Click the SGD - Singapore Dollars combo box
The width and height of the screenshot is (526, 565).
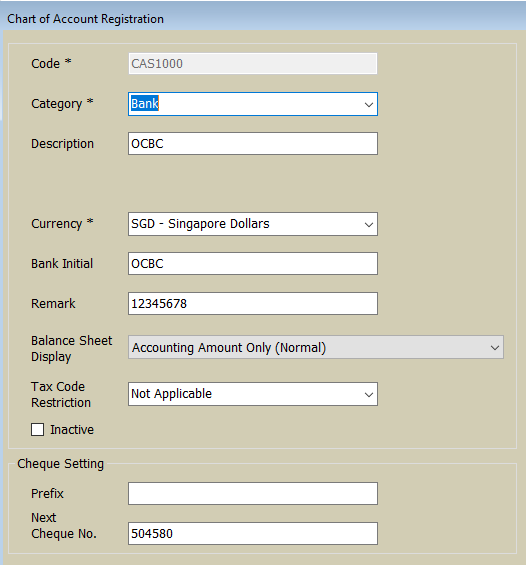point(253,224)
